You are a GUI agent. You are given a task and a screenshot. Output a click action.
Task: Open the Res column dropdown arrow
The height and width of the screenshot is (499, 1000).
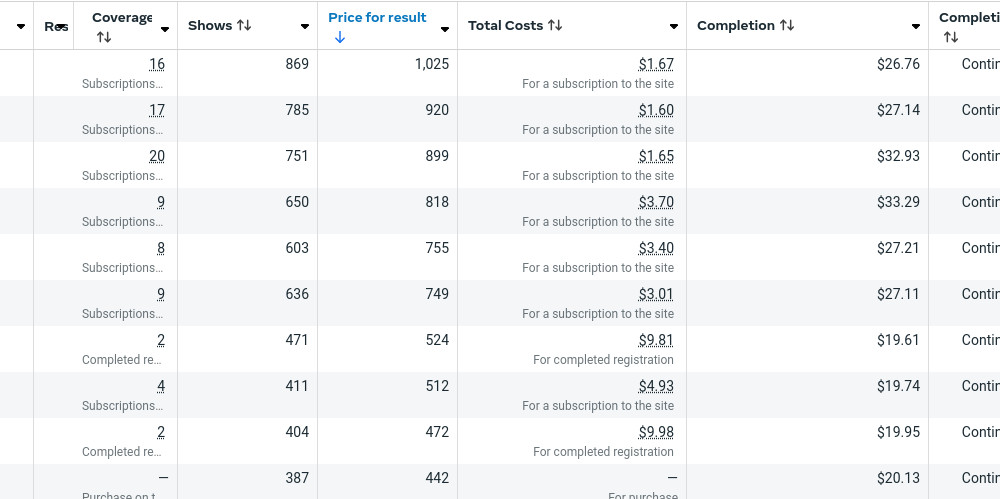[62, 26]
